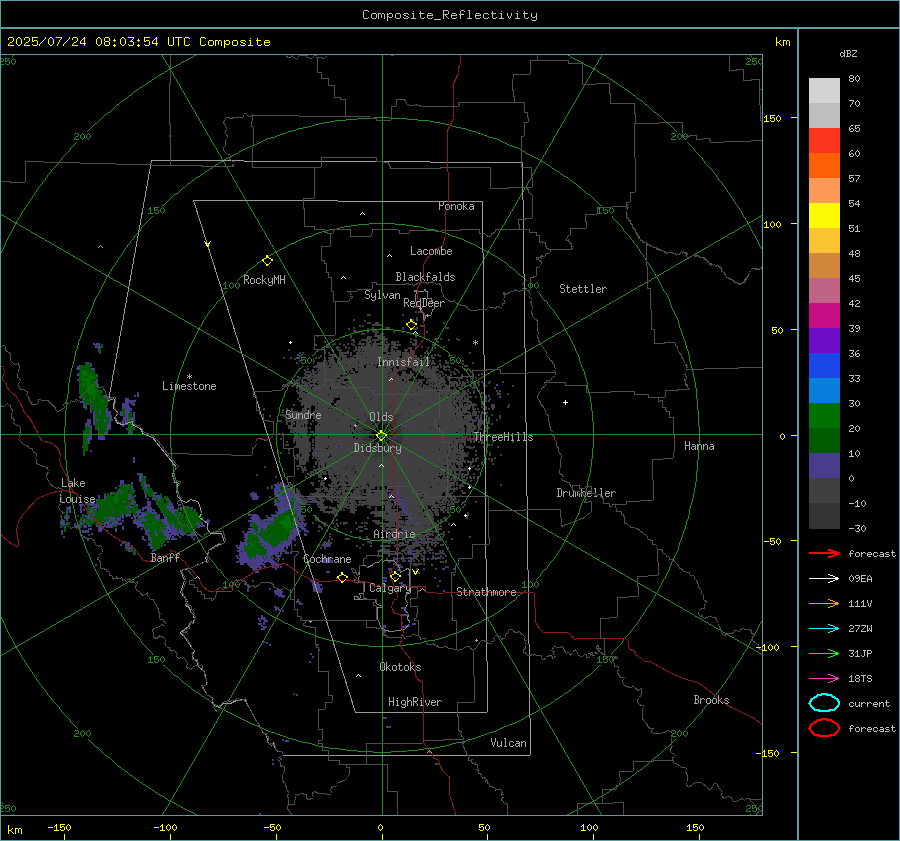Click the Sundre label
Image resolution: width=900 pixels, height=841 pixels.
(303, 414)
